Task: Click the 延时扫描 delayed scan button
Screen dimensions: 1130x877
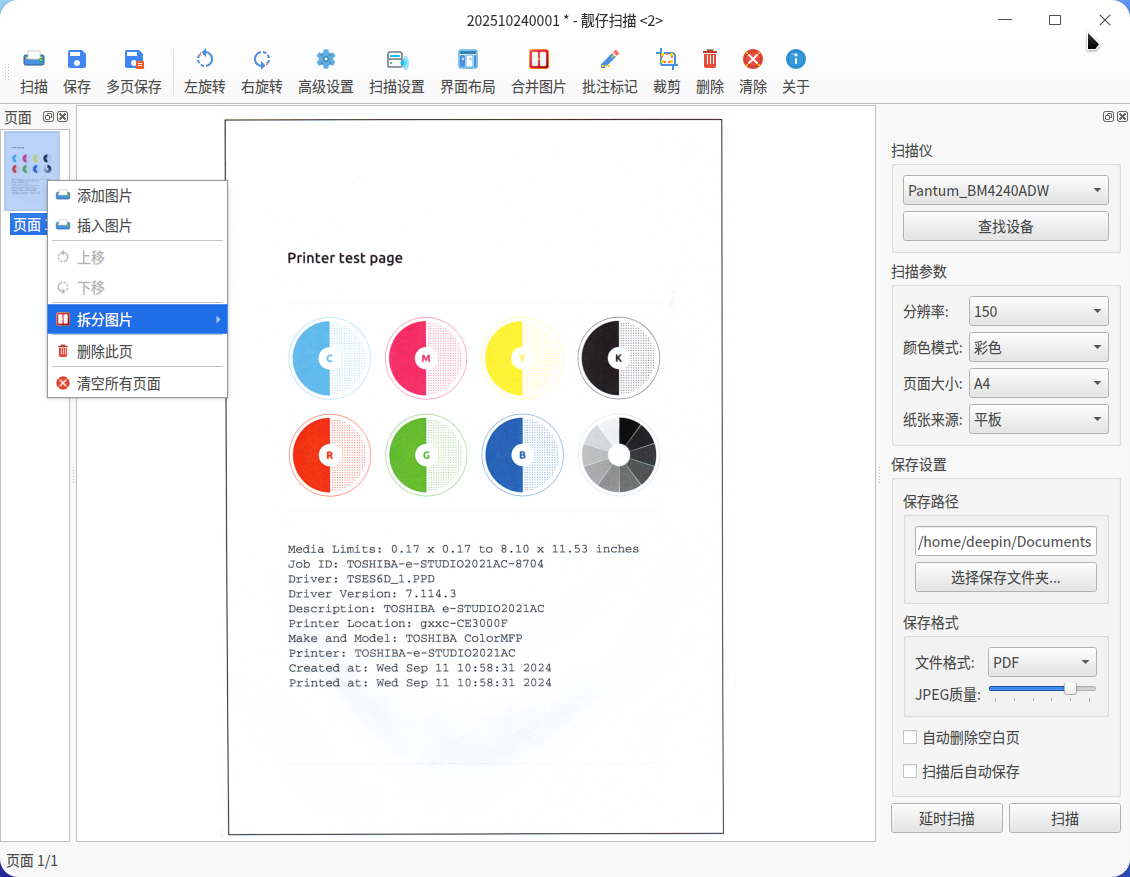Action: pos(946,818)
